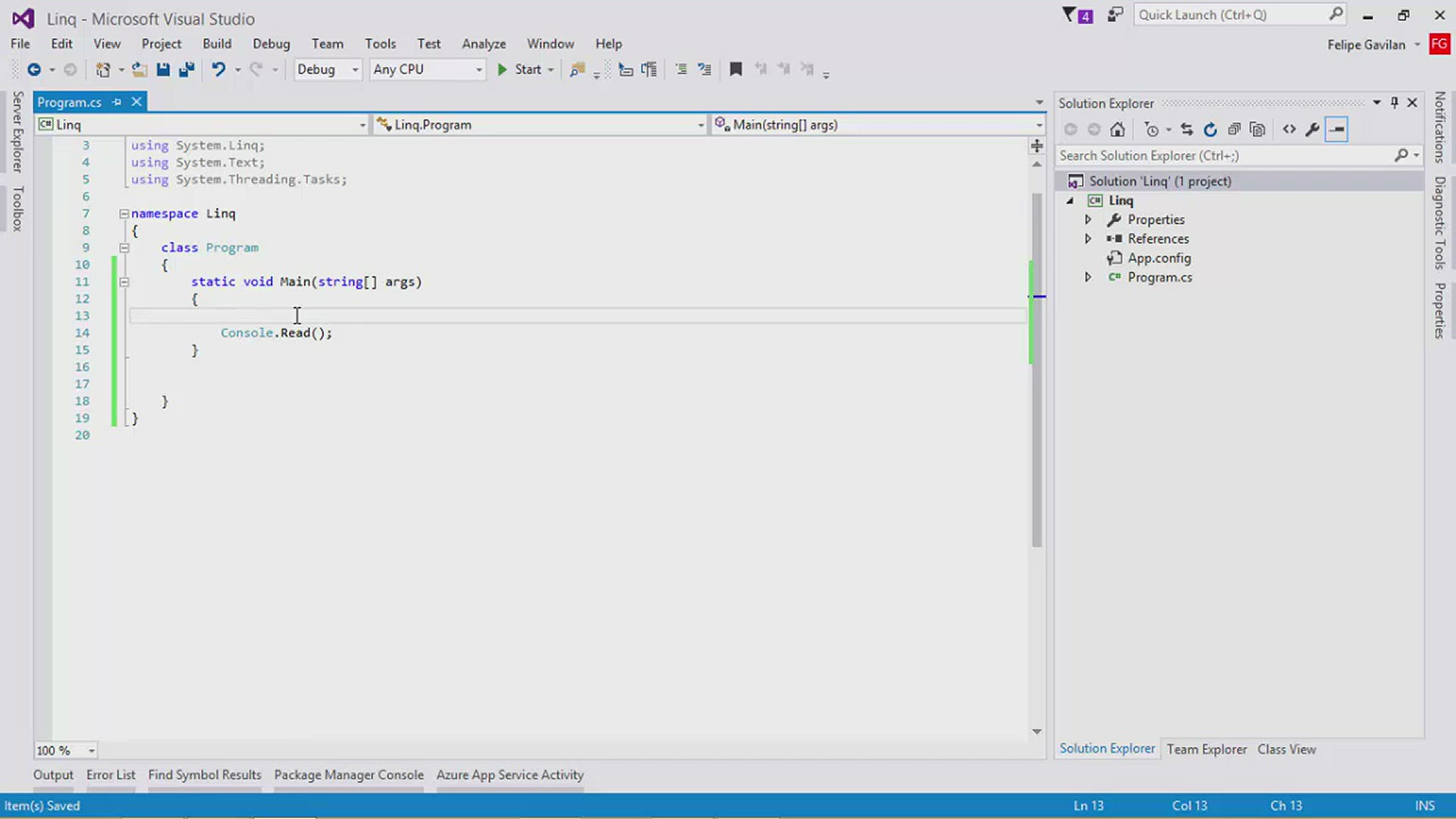Refresh Solution Explorer with the refresh icon
This screenshot has height=819, width=1456.
(x=1210, y=130)
